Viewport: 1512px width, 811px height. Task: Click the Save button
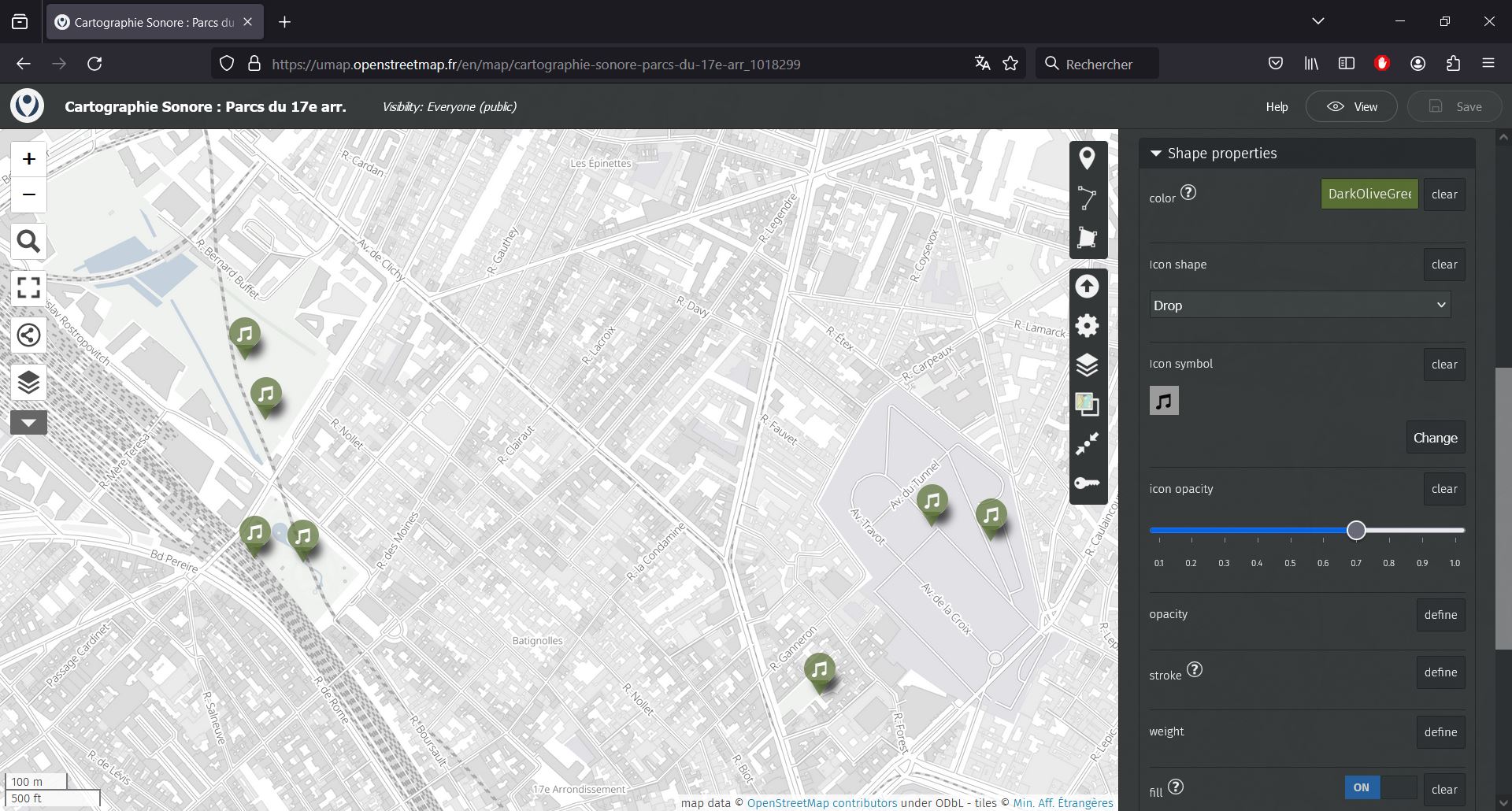click(1455, 107)
